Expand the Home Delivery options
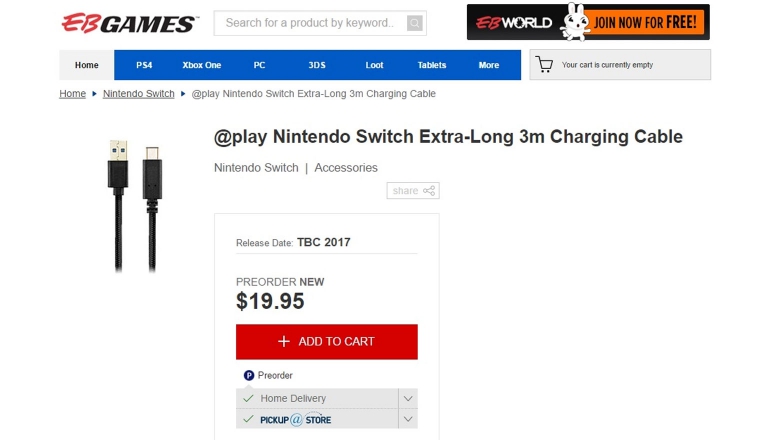The height and width of the screenshot is (440, 770). click(407, 398)
